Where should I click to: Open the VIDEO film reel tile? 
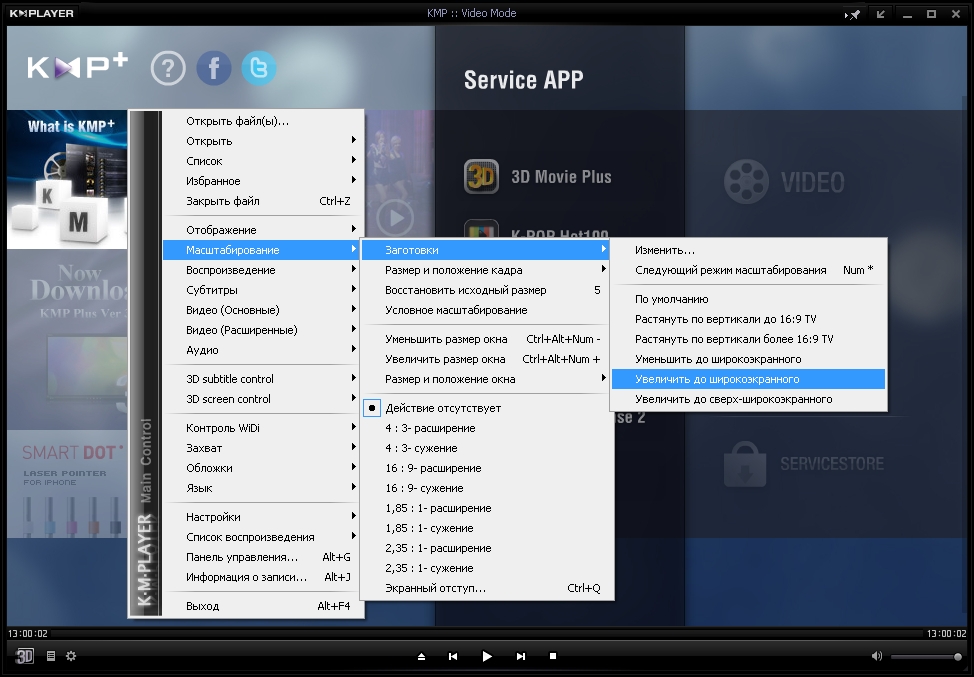(784, 182)
